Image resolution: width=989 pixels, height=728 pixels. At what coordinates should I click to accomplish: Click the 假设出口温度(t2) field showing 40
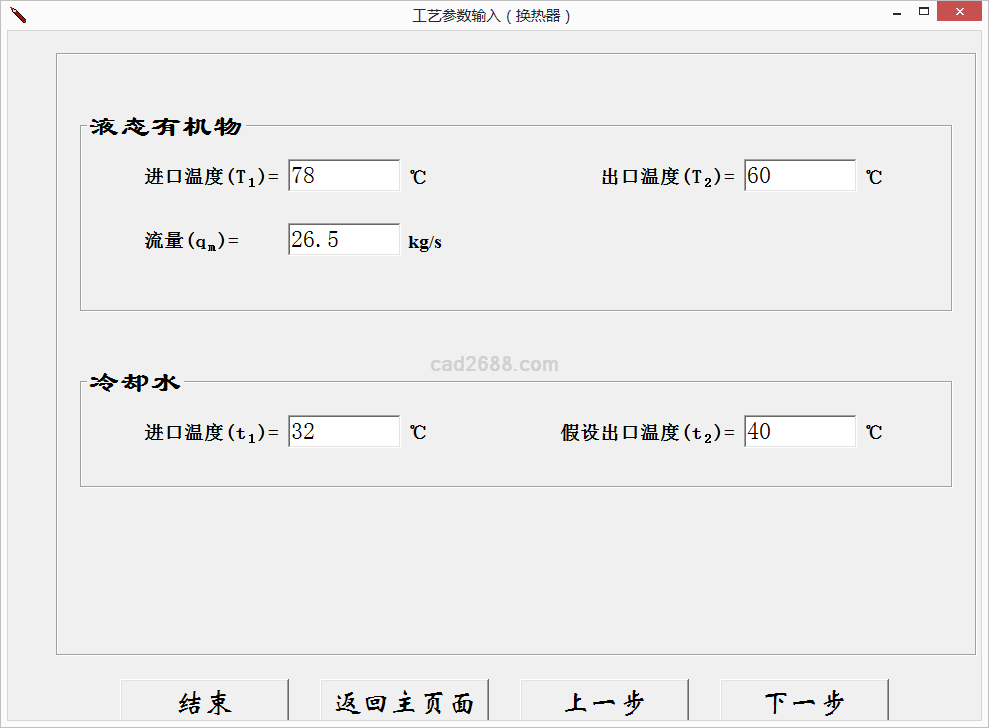pyautogui.click(x=800, y=432)
